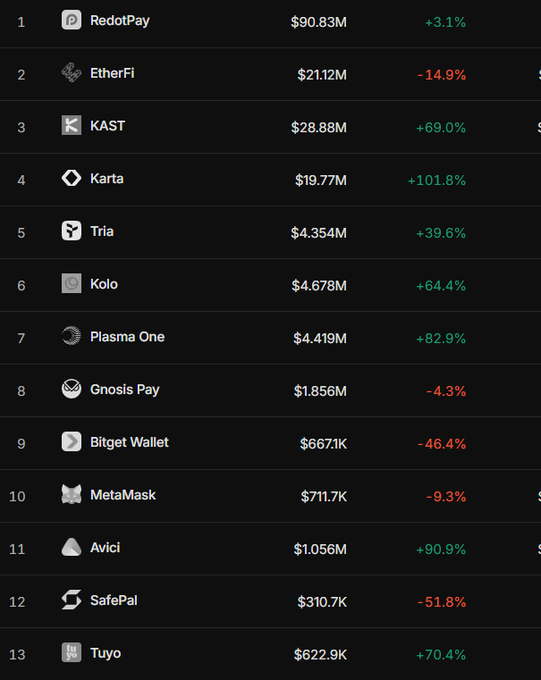Click the Tuyo logo icon
This screenshot has height=680, width=541.
pos(71,653)
